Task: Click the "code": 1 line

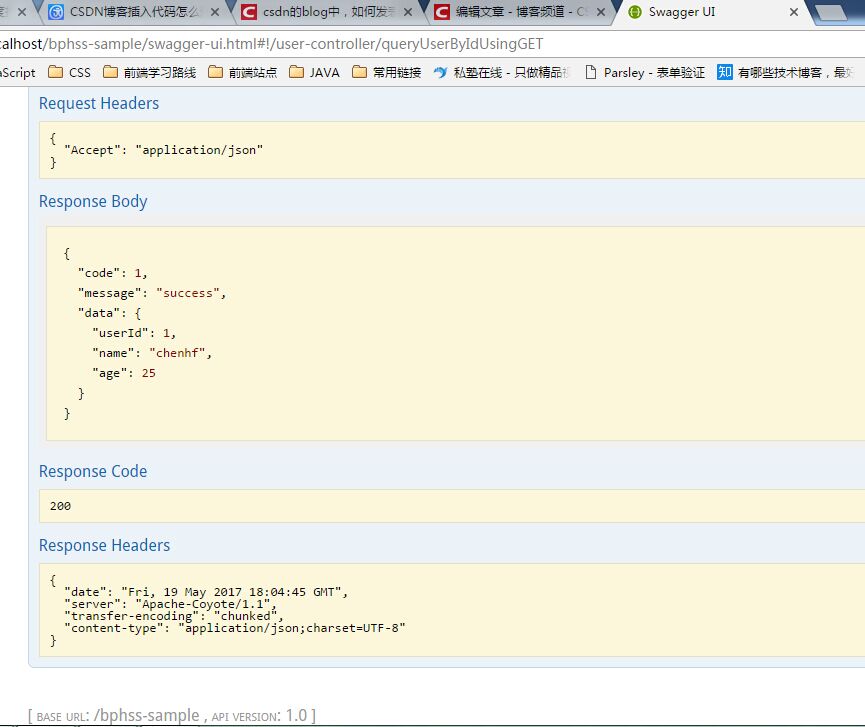Action: click(x=113, y=273)
